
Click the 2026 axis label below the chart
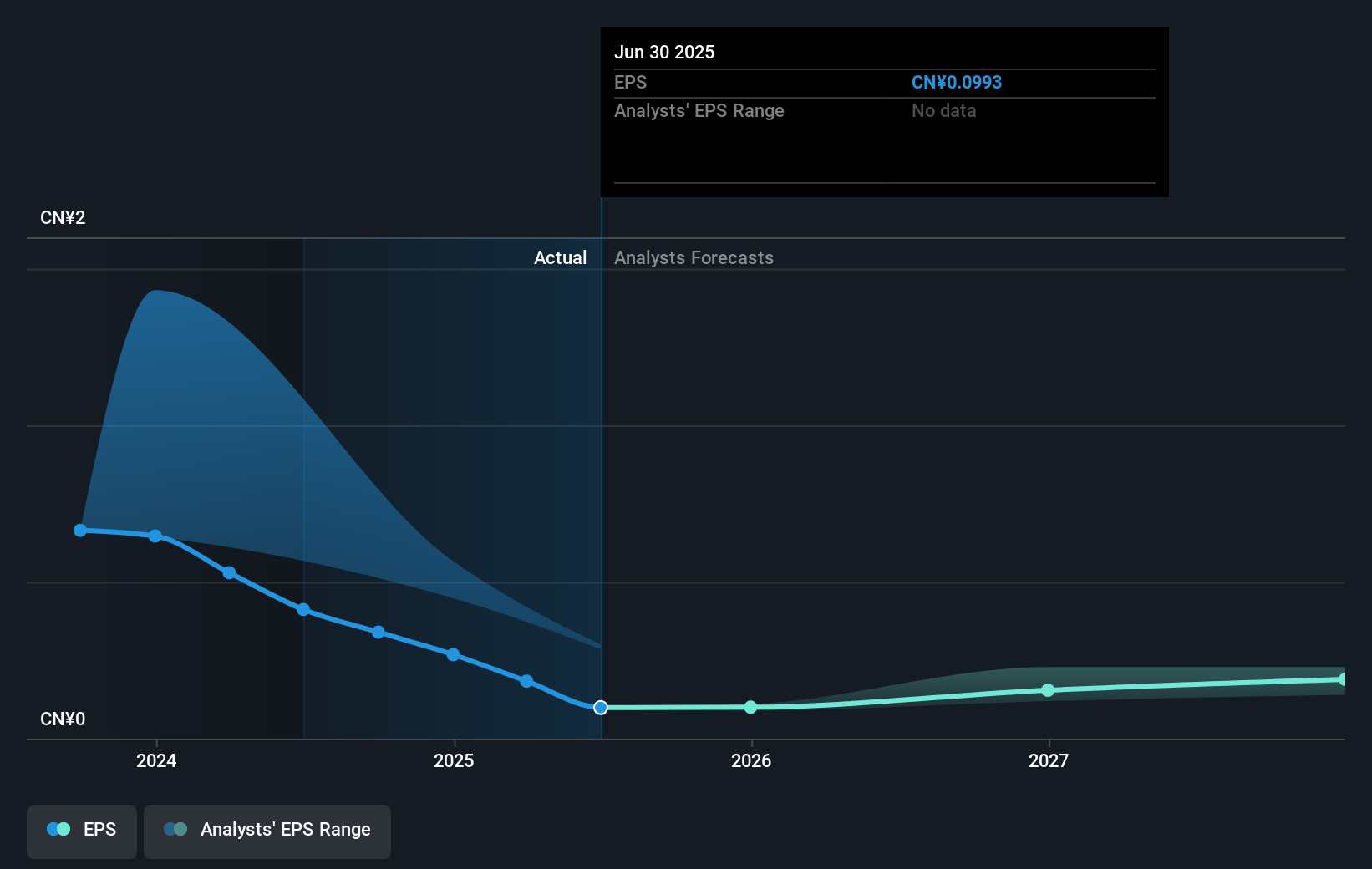click(x=751, y=761)
